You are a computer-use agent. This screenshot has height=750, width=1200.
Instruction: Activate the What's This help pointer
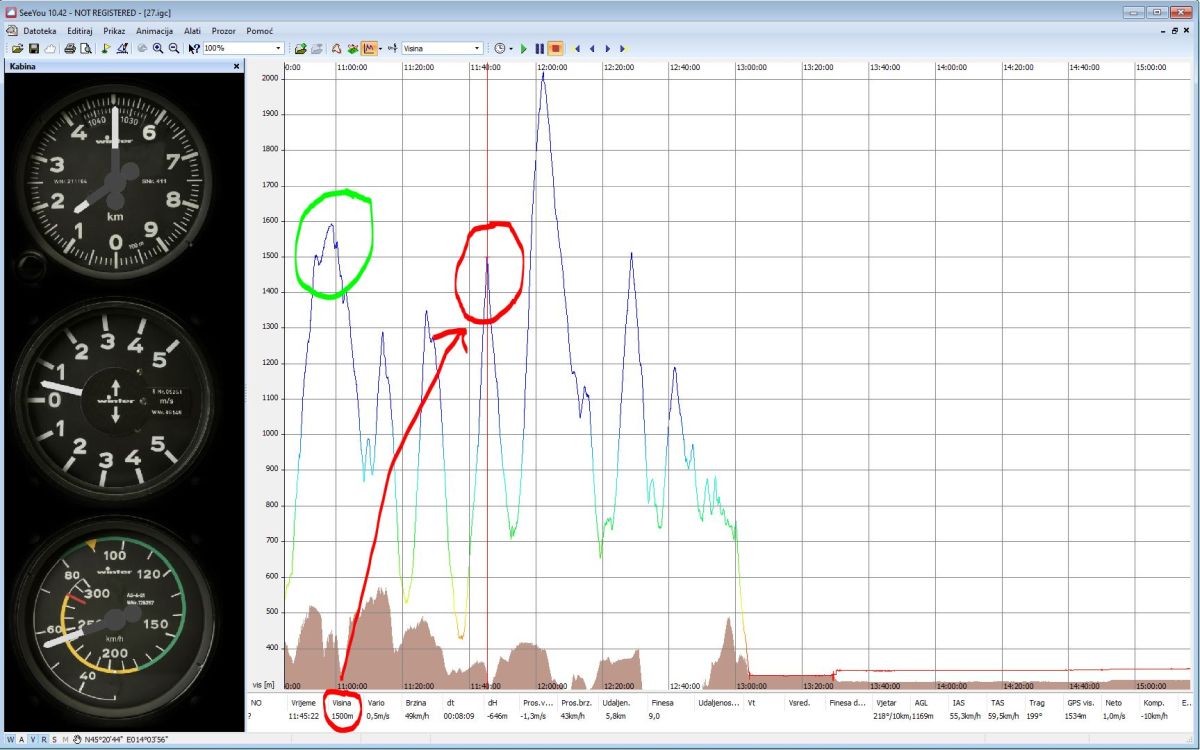tap(193, 48)
